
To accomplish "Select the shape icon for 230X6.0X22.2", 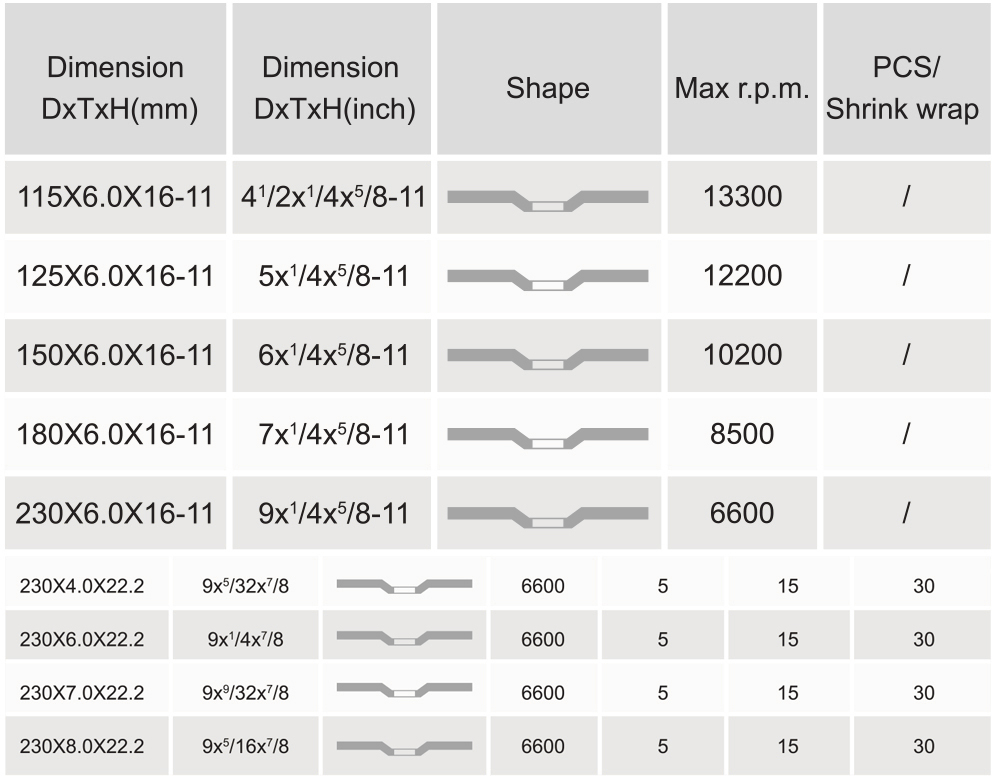I will 404,639.
